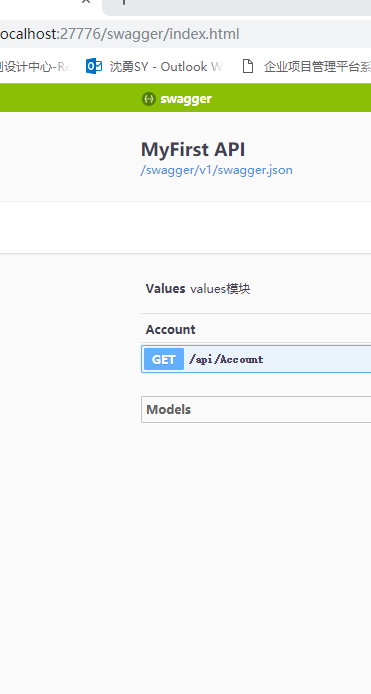Screen dimensions: 371x694
Task: Collapse the Account section header
Action: pyautogui.click(x=256, y=329)
